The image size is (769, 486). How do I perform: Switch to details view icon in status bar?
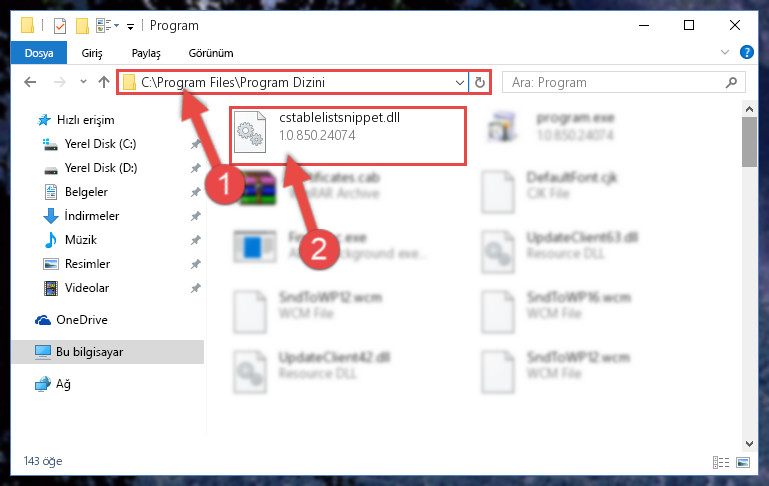click(x=720, y=462)
